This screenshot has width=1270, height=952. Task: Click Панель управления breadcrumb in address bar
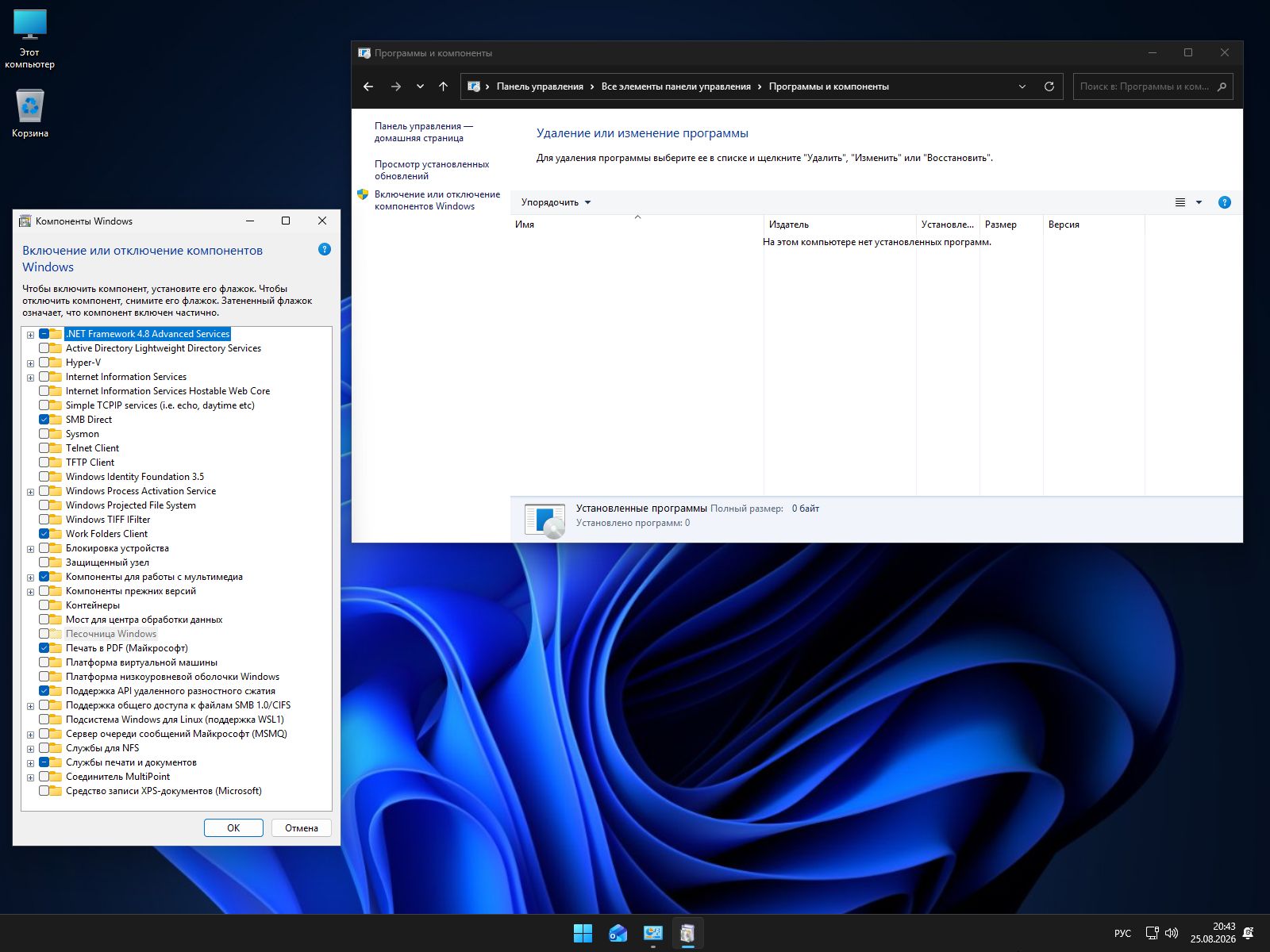540,86
